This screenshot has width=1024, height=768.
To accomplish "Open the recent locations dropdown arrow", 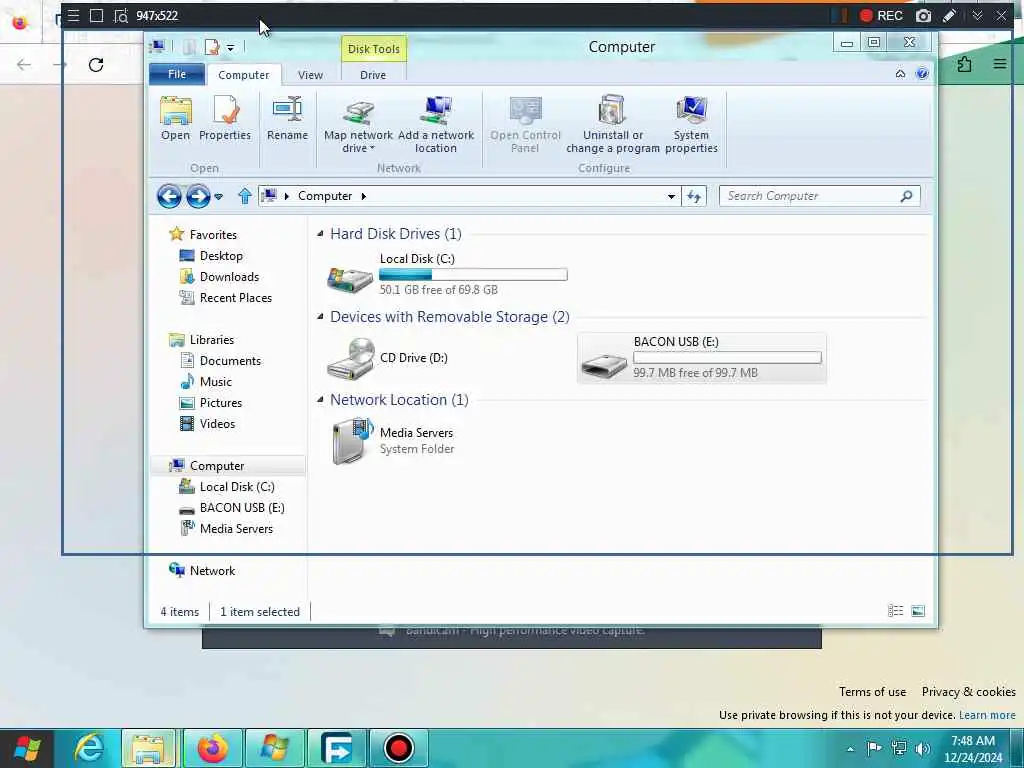I will [218, 196].
